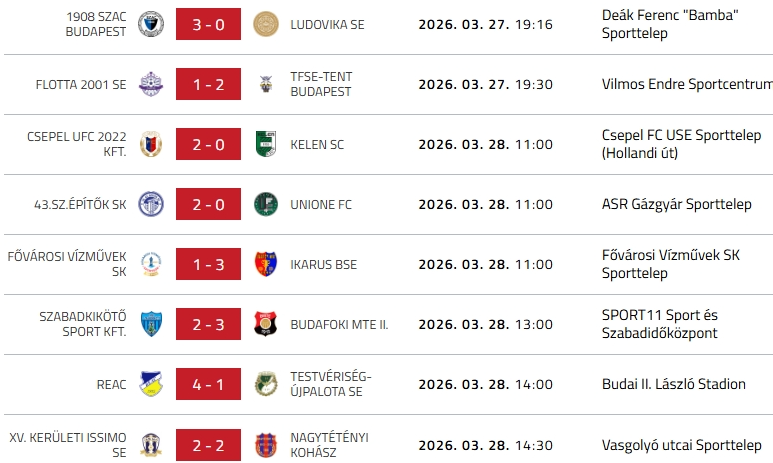Open the 1 - 2 Flotta match score
This screenshot has width=773, height=463.
[x=208, y=85]
